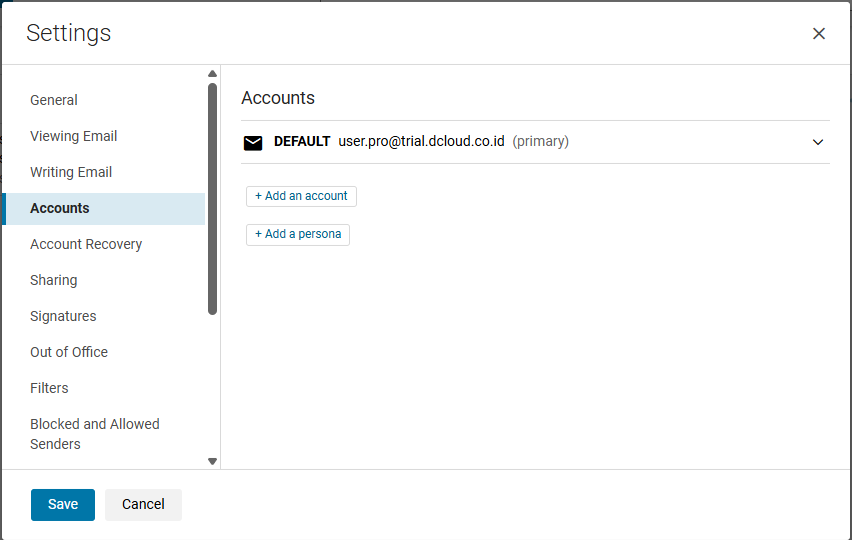
Task: Switch to the Sharing section
Action: (x=54, y=280)
